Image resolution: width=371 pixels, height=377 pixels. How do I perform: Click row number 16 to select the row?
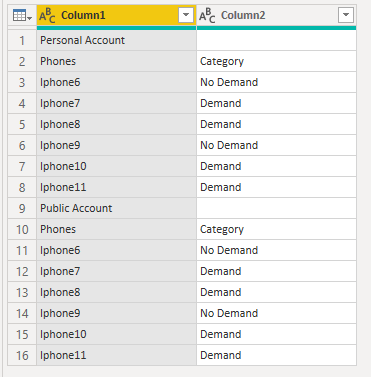tap(22, 355)
